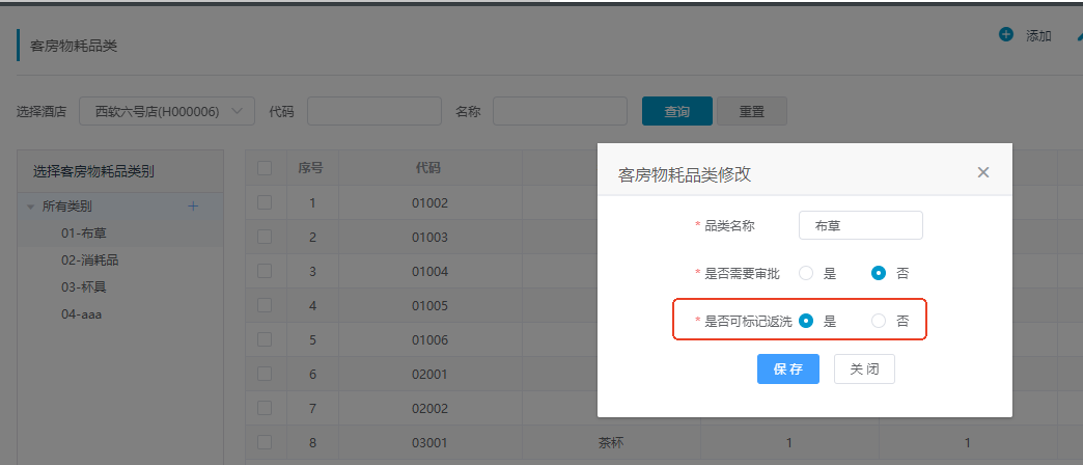
Task: Click the 查询 search button
Action: (677, 112)
